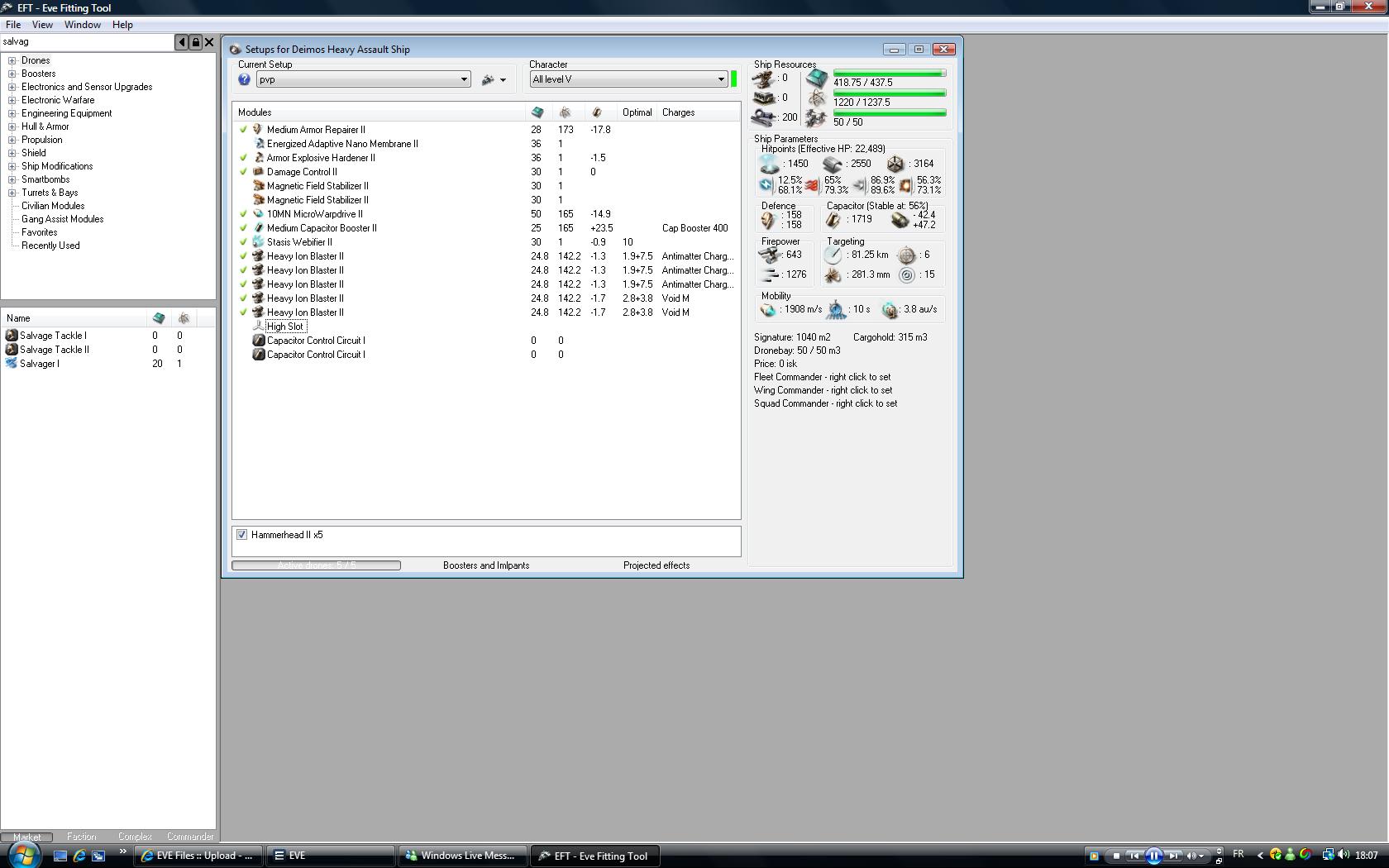Open the EVE Files Upload taskbar window
Screen dimensions: 1389x868
[198, 856]
